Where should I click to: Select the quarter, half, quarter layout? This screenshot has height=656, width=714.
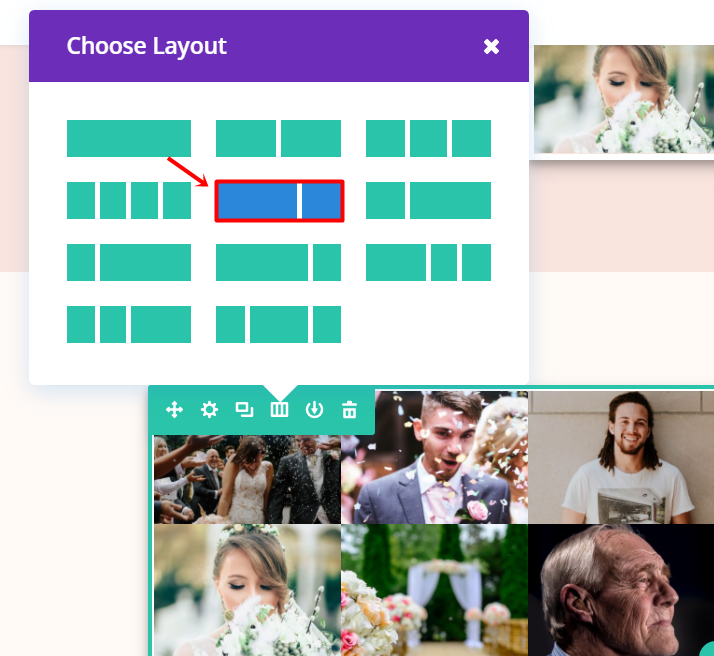[278, 324]
